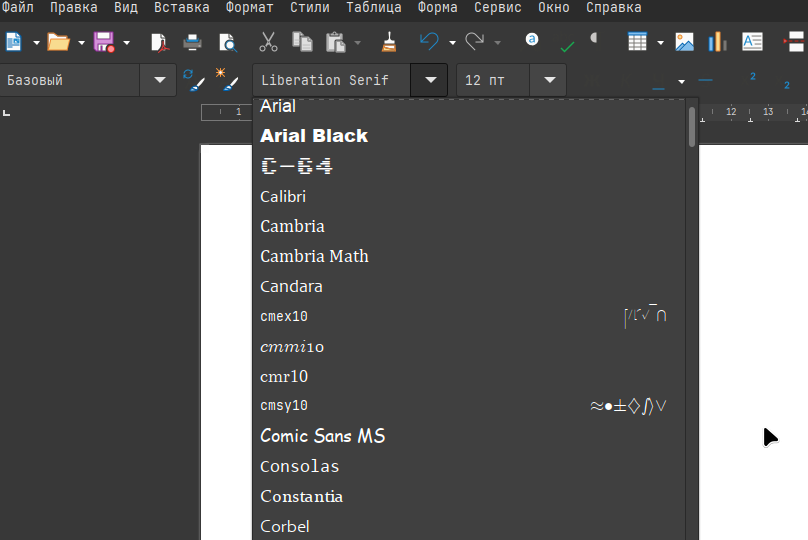Choose Consolas from font list
The width and height of the screenshot is (808, 540).
pyautogui.click(x=470, y=466)
